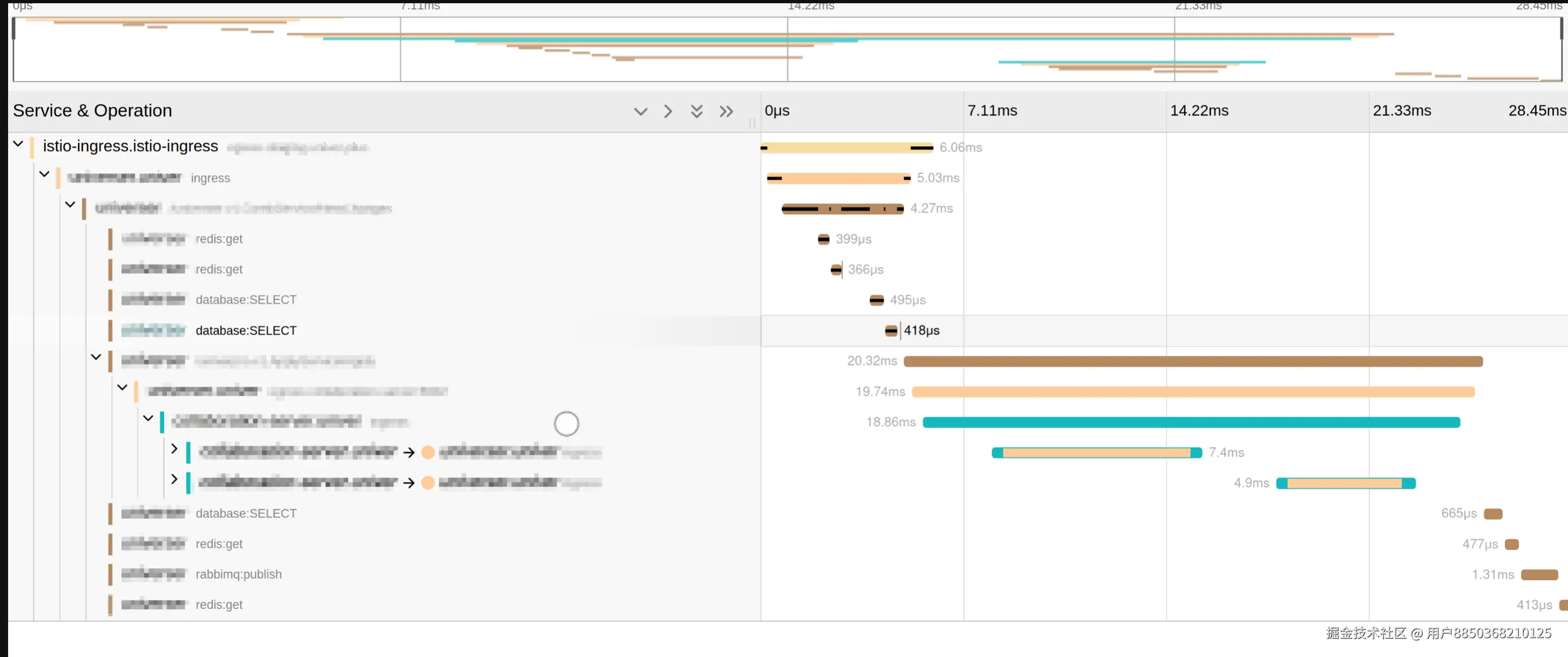
Task: Click the teal 18.86ms span bar
Action: (x=1191, y=423)
